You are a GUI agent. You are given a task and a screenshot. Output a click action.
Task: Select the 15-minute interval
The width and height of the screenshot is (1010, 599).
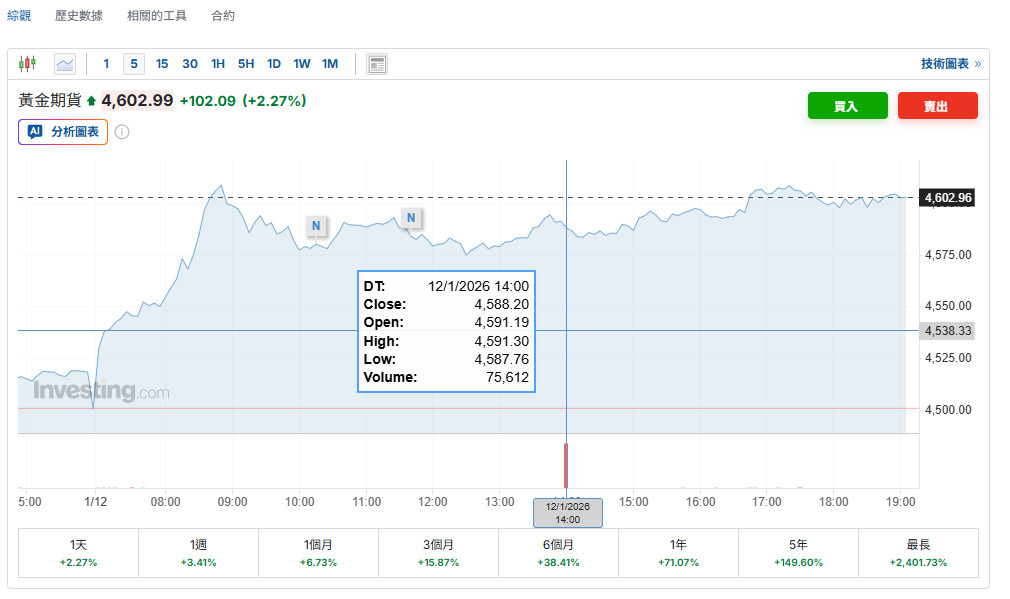tap(162, 64)
